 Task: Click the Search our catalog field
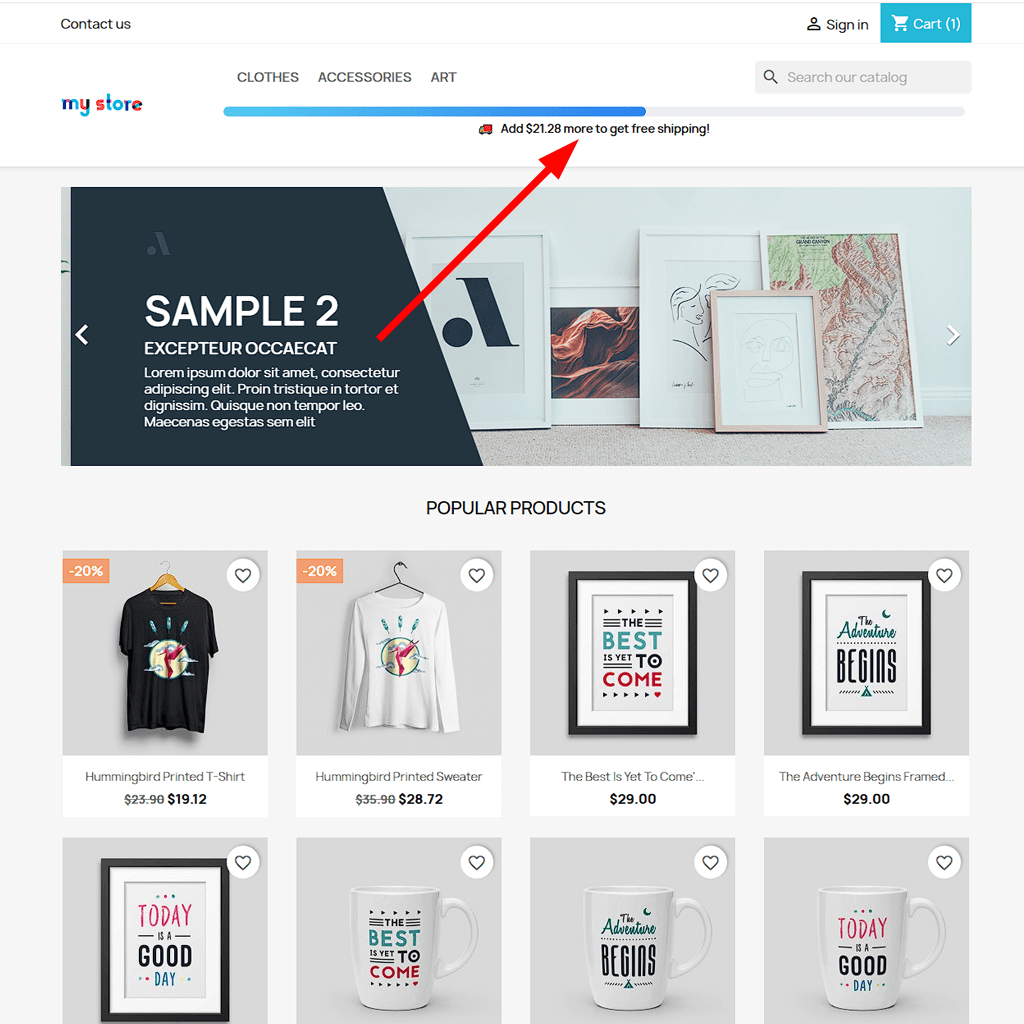click(x=863, y=77)
